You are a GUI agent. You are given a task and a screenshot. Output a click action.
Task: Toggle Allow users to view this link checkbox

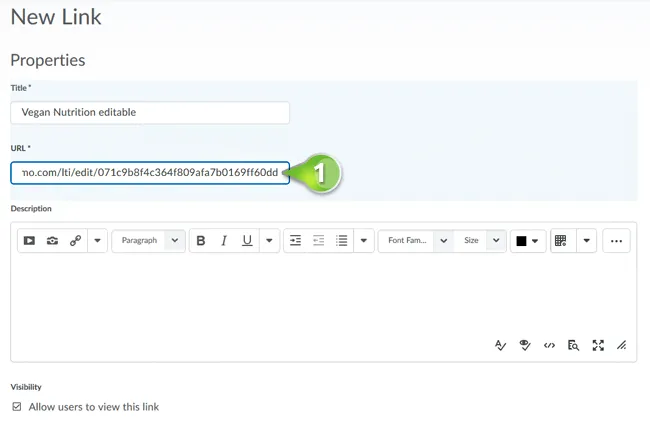[x=17, y=406]
